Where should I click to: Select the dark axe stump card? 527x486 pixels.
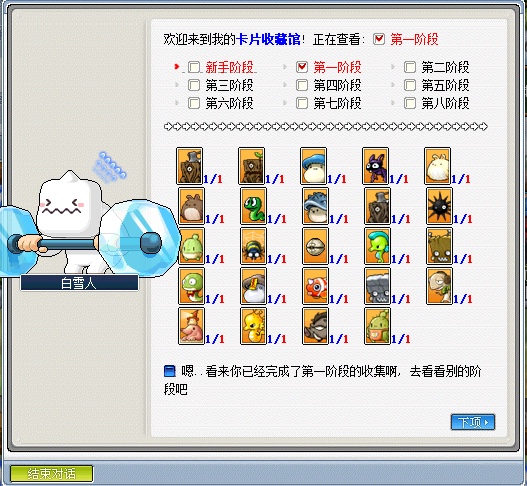377,206
